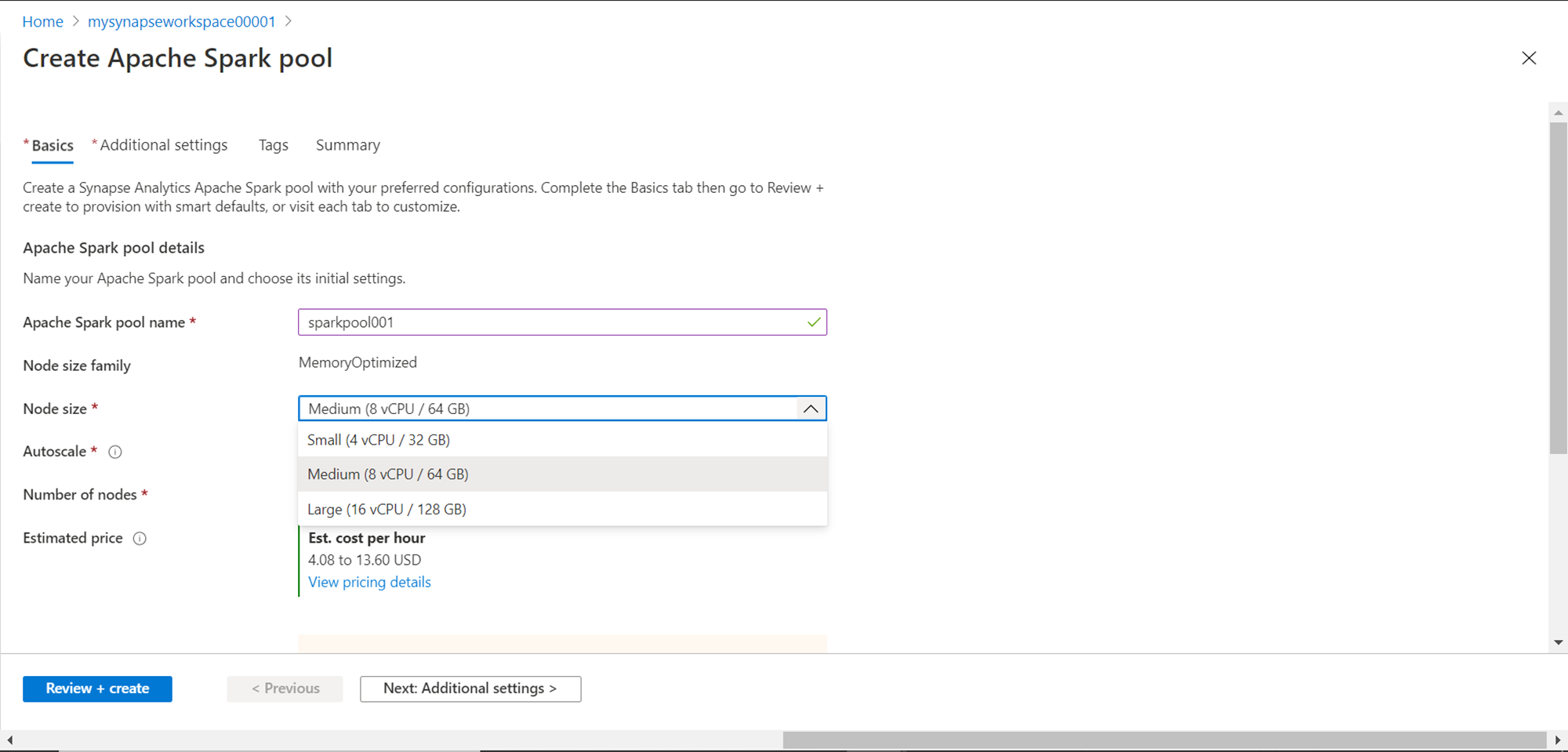Click Next: Additional settings button
The image size is (1568, 752).
click(x=470, y=688)
